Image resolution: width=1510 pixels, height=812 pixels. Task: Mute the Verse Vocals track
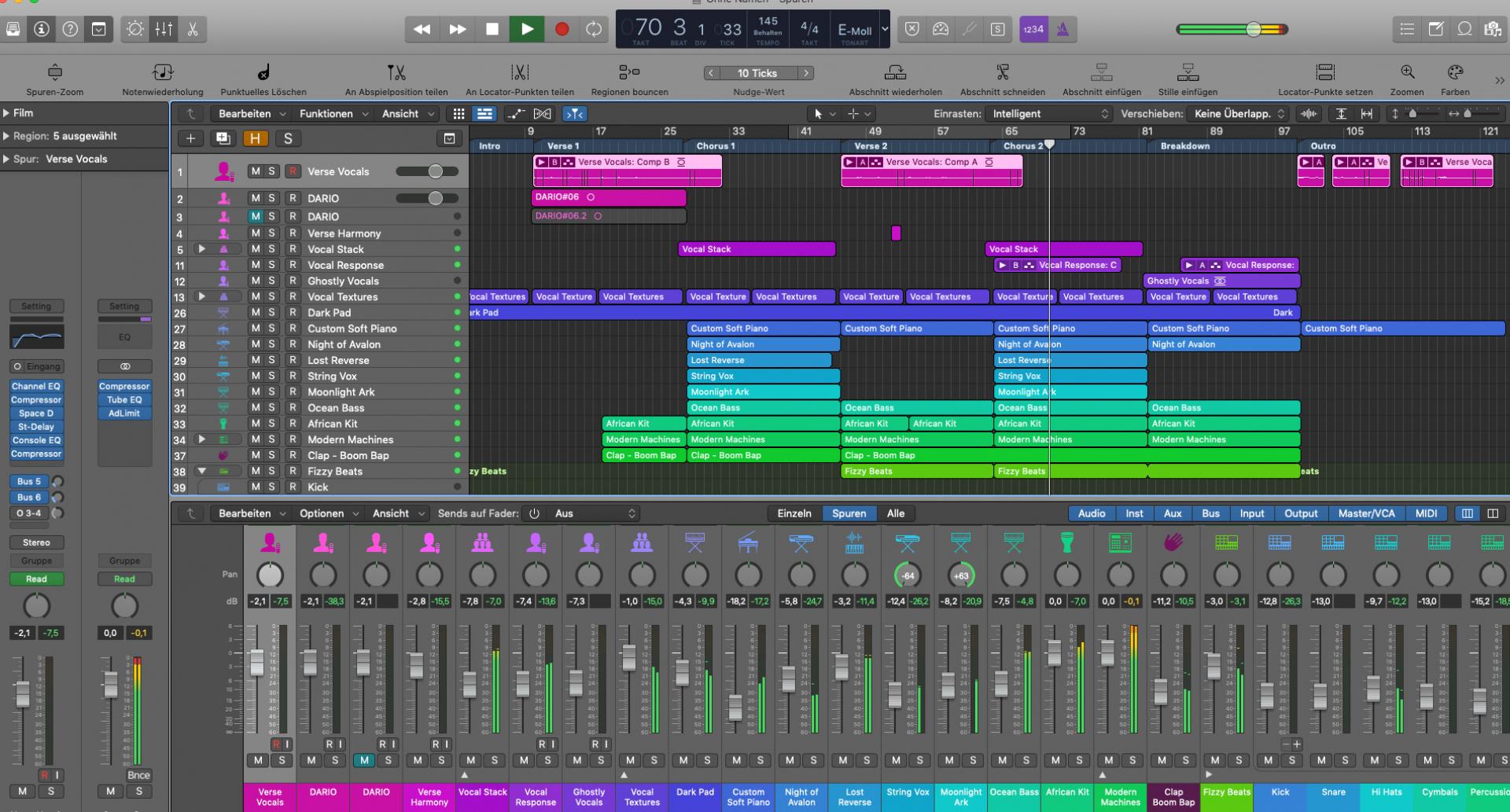256,171
